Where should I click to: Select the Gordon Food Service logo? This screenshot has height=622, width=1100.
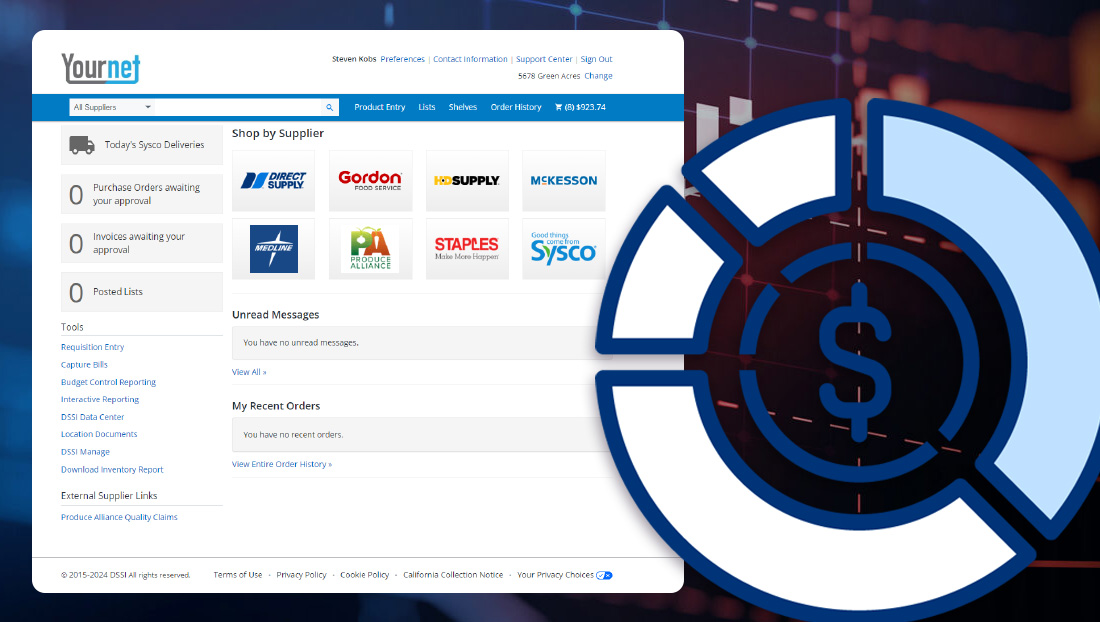[x=370, y=180]
